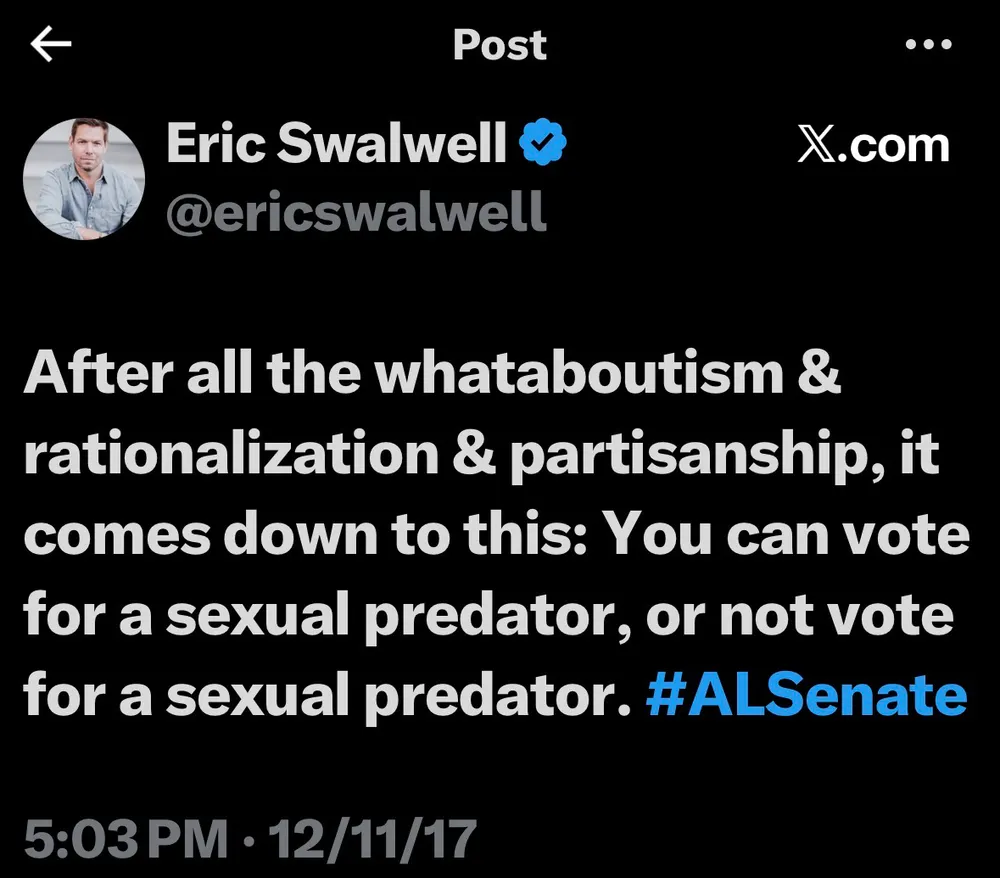The height and width of the screenshot is (878, 1000).
Task: Click the Eric Swalwell display name
Action: (337, 145)
